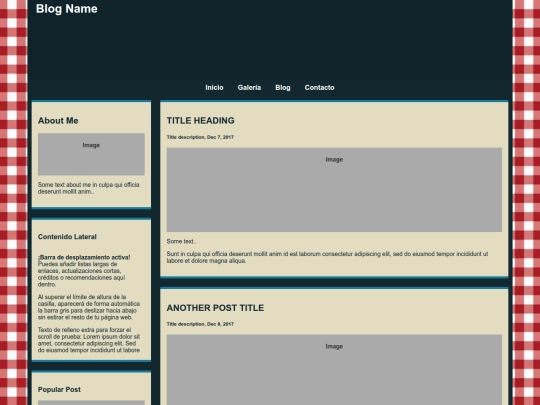
Task: Click the Popular Post heading
Action: (x=59, y=390)
